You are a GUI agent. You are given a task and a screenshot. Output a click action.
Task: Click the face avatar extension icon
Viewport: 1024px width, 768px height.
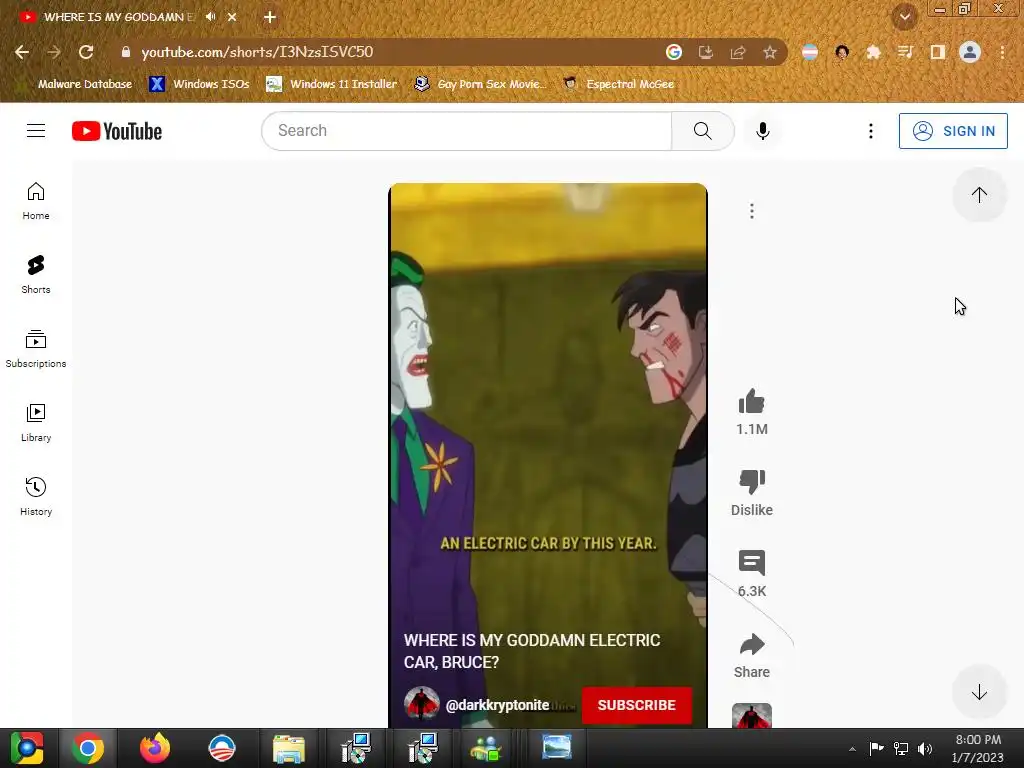[x=842, y=52]
